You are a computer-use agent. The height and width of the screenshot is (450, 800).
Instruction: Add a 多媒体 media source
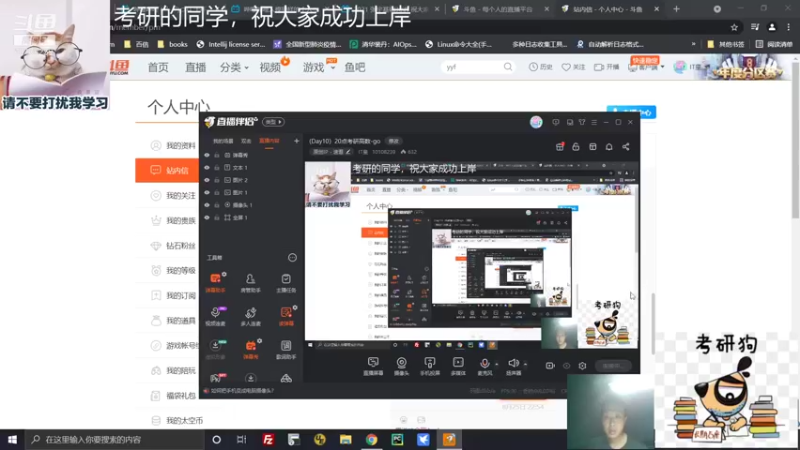(458, 366)
